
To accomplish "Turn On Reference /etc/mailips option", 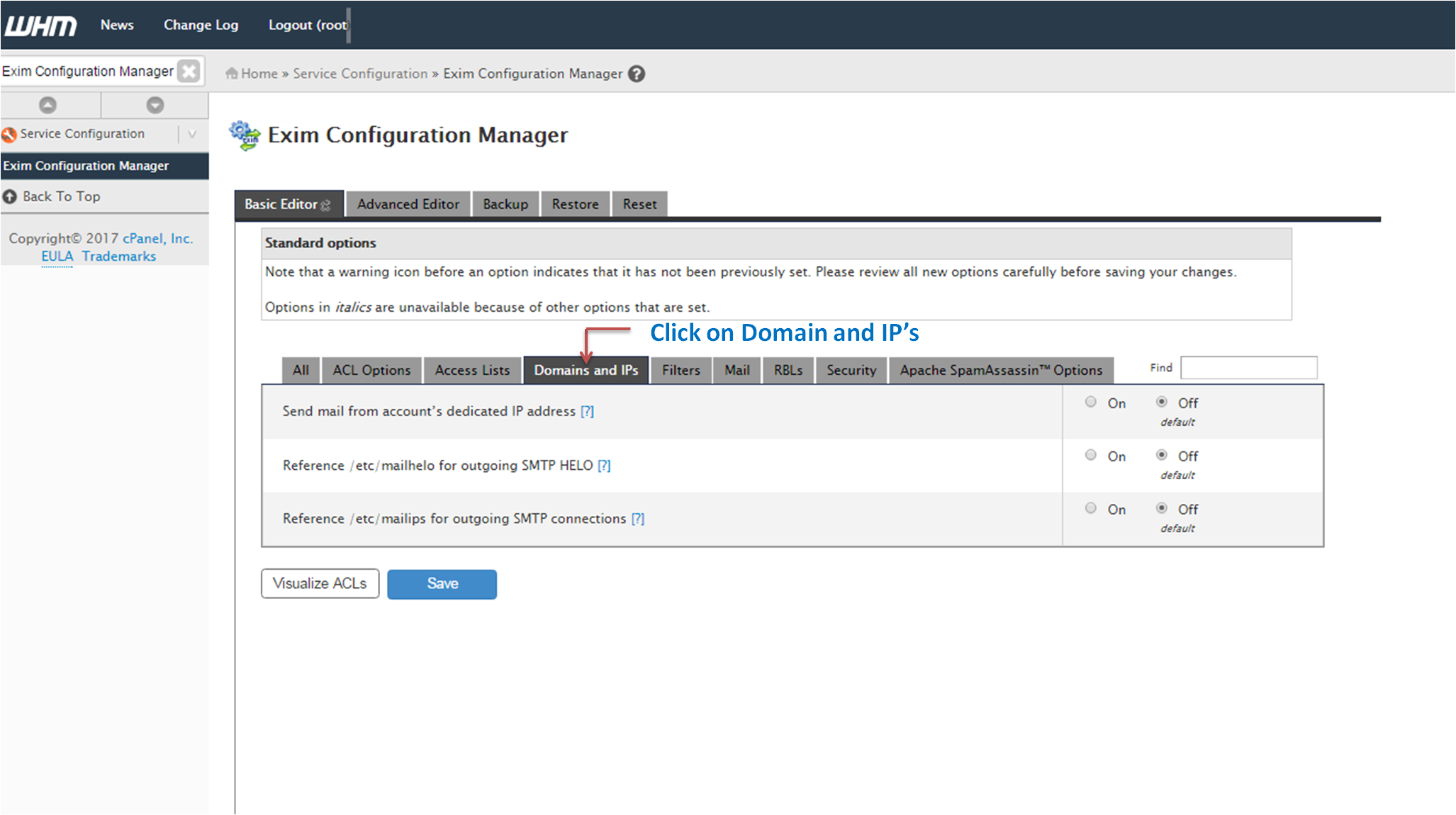I will [x=1091, y=508].
